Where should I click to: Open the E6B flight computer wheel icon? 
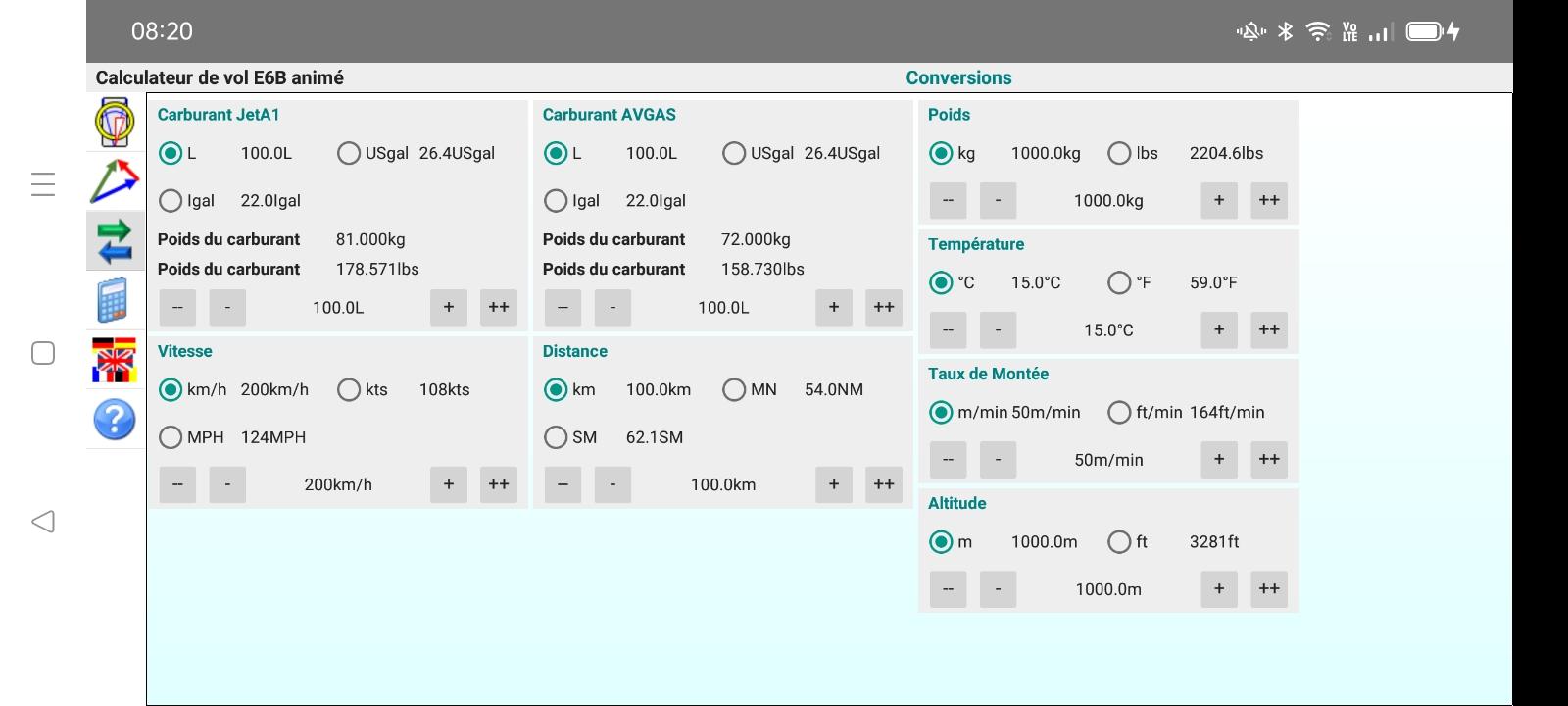click(115, 123)
